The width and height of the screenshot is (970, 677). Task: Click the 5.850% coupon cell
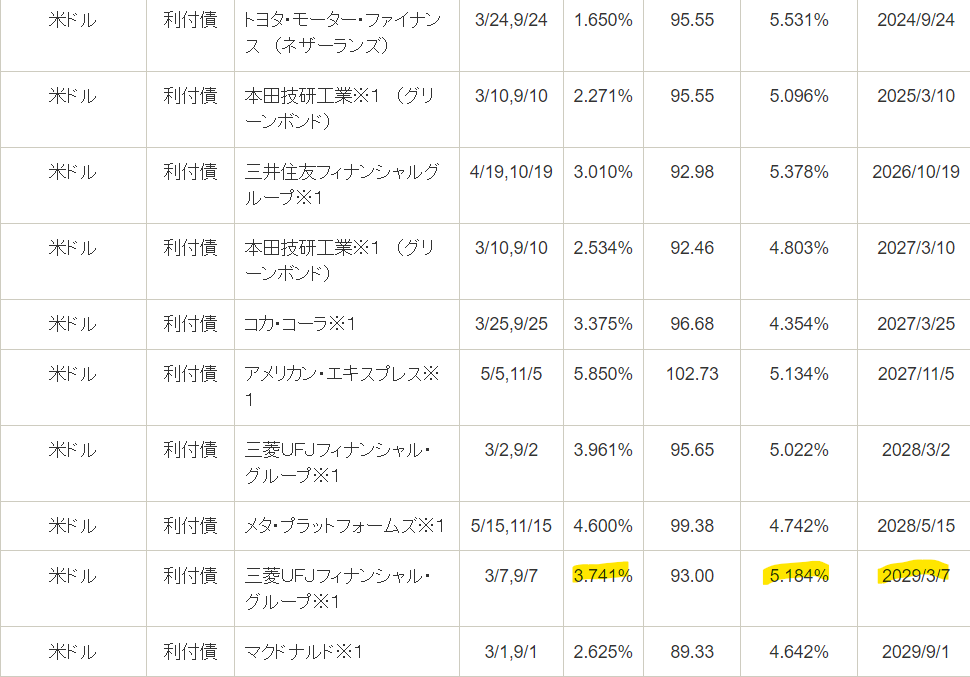[602, 374]
